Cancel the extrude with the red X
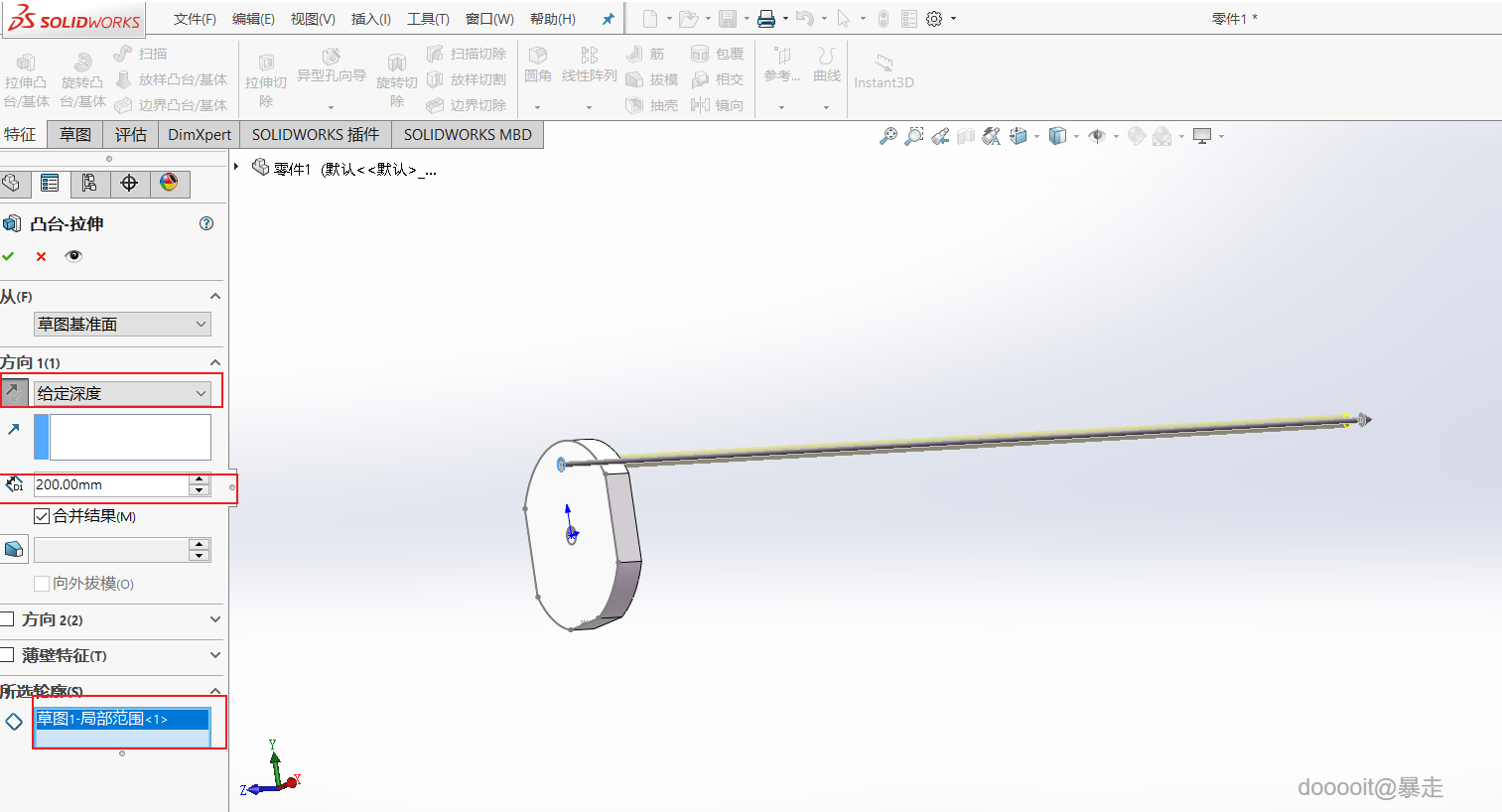Viewport: 1502px width, 812px height. (41, 256)
